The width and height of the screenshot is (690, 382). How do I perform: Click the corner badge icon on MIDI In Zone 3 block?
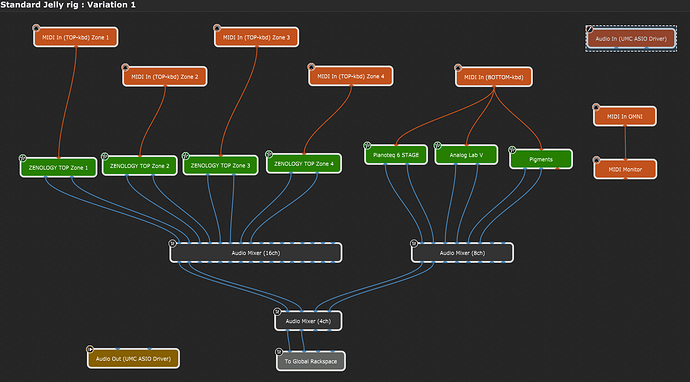217,28
